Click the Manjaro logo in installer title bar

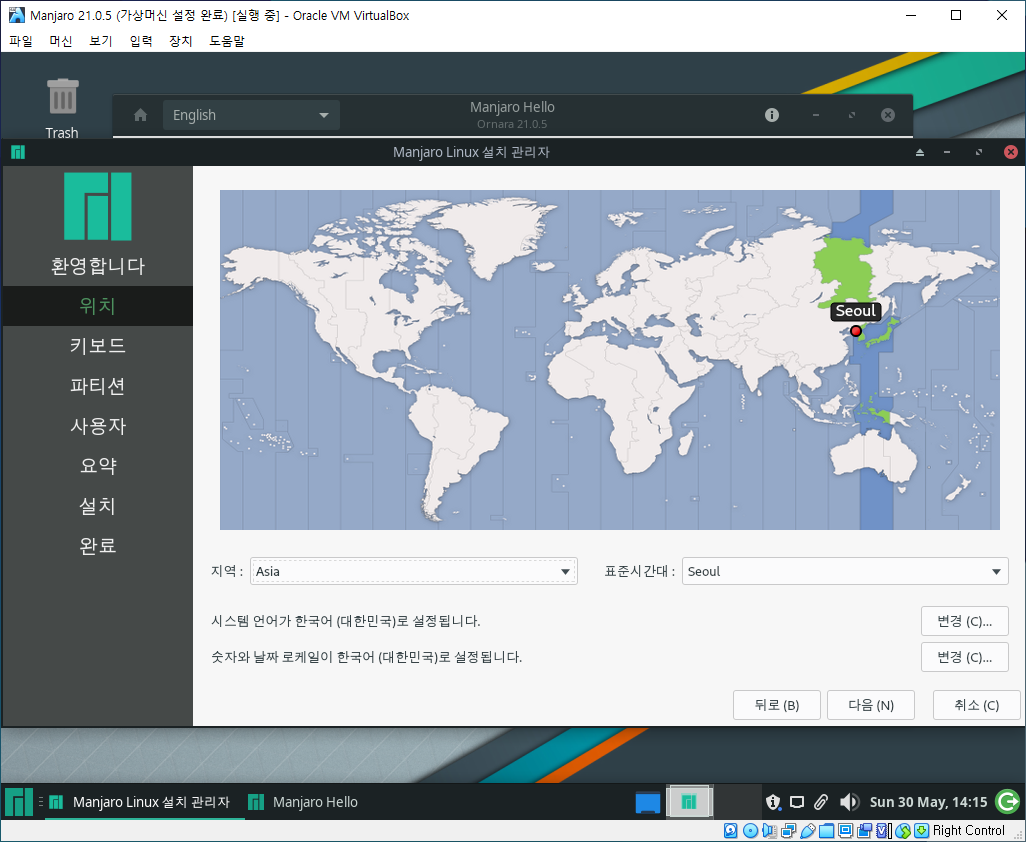click(x=18, y=152)
